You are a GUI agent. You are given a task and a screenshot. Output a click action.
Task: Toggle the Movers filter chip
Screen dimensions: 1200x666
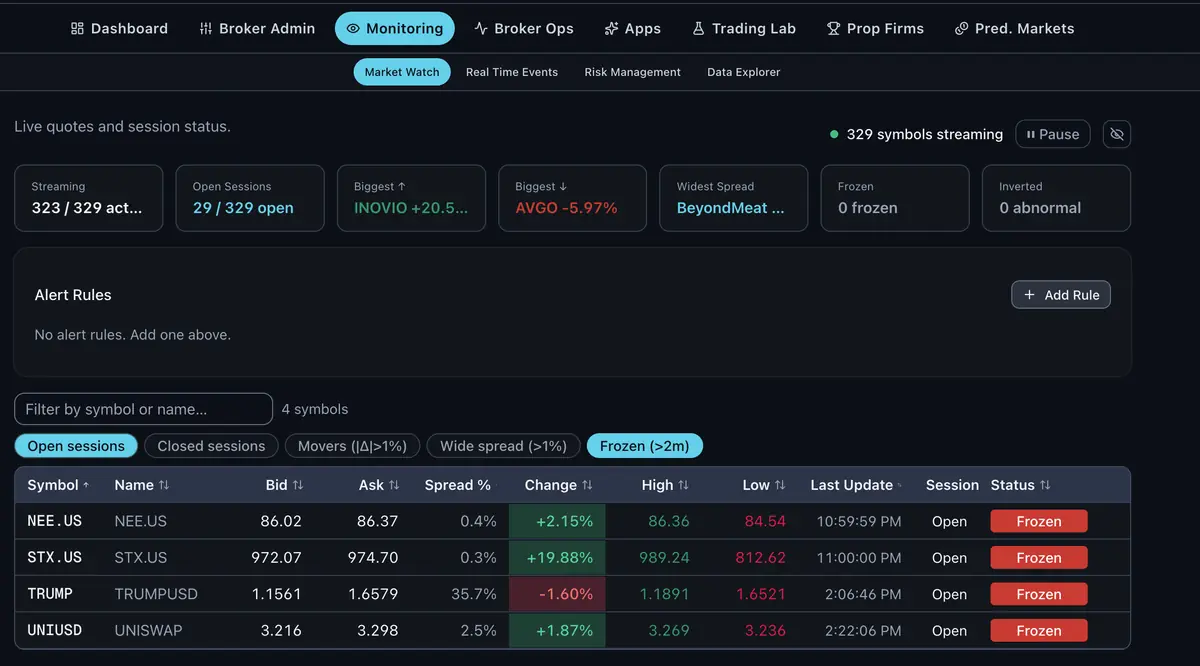point(352,446)
